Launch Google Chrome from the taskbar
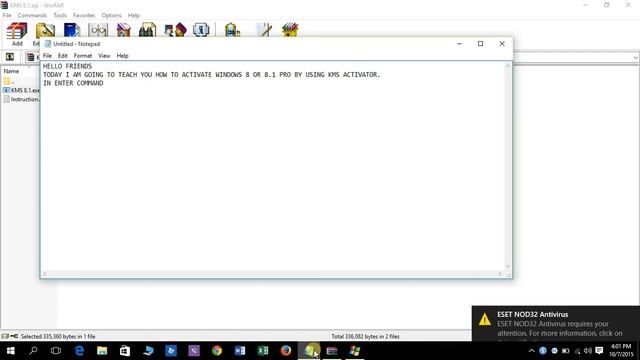Viewport: 640px width, 360px height. click(x=217, y=351)
